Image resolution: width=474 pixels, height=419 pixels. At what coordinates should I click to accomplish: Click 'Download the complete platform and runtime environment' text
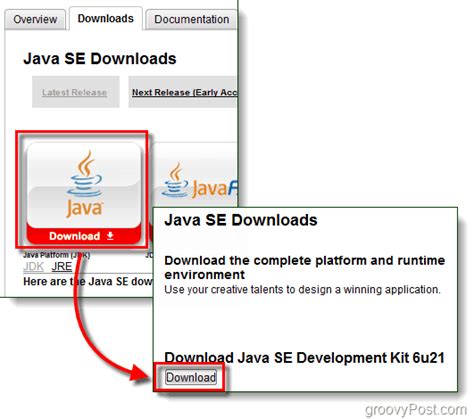click(305, 267)
